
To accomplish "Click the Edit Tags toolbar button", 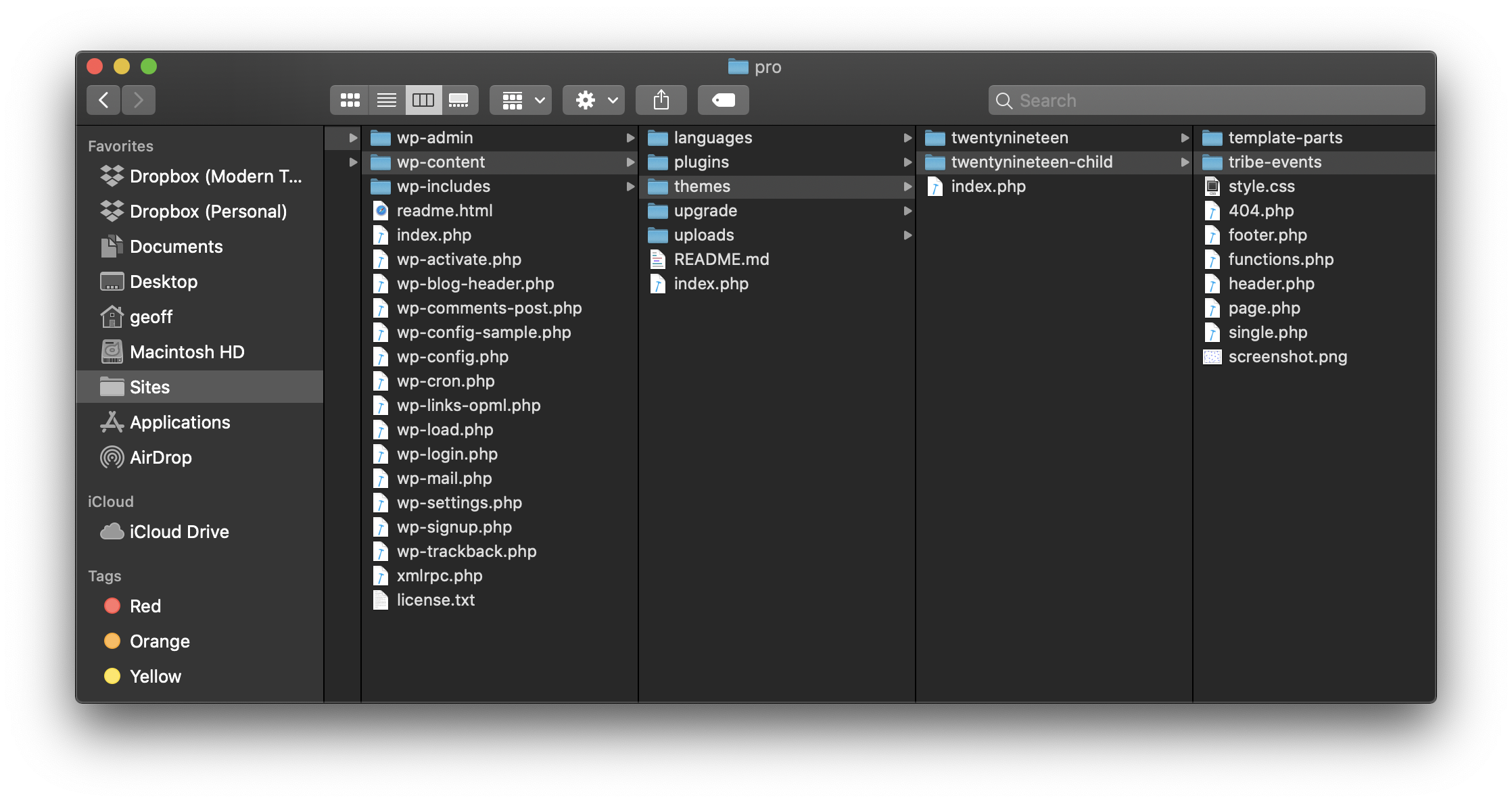I will coord(724,100).
